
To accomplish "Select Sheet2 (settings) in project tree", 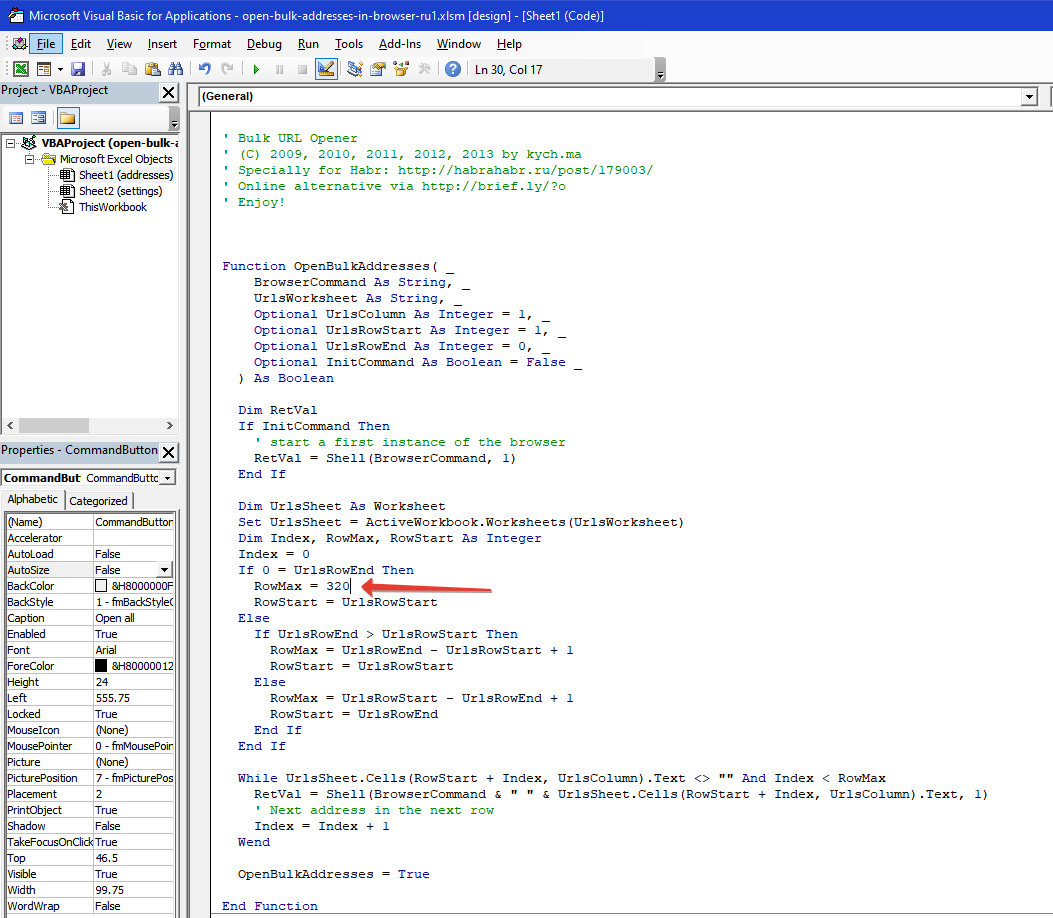I will [x=119, y=191].
